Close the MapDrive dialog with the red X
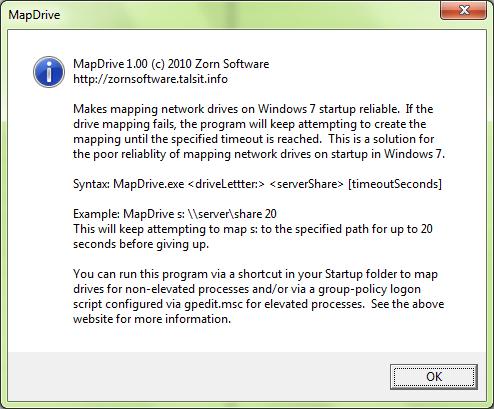The image size is (494, 409). pos(464,10)
